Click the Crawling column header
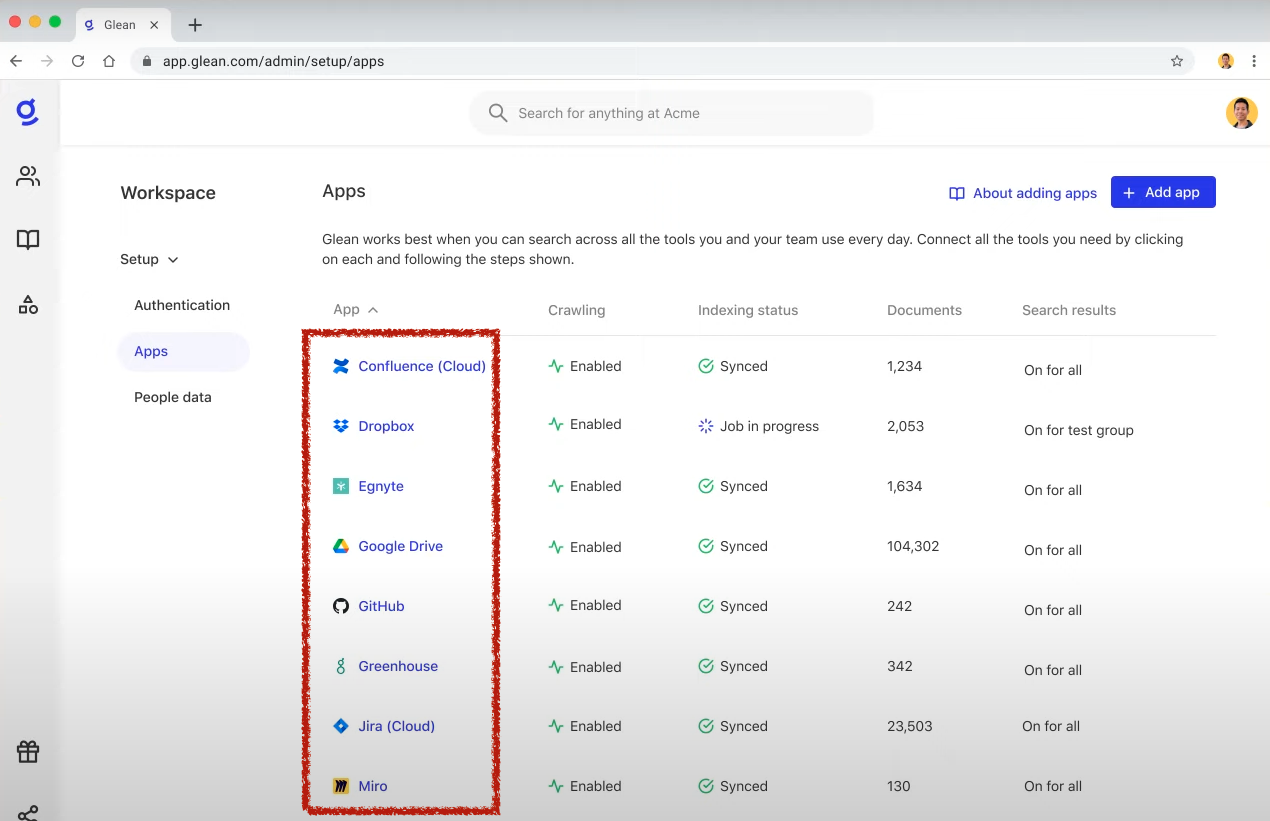 (x=576, y=310)
